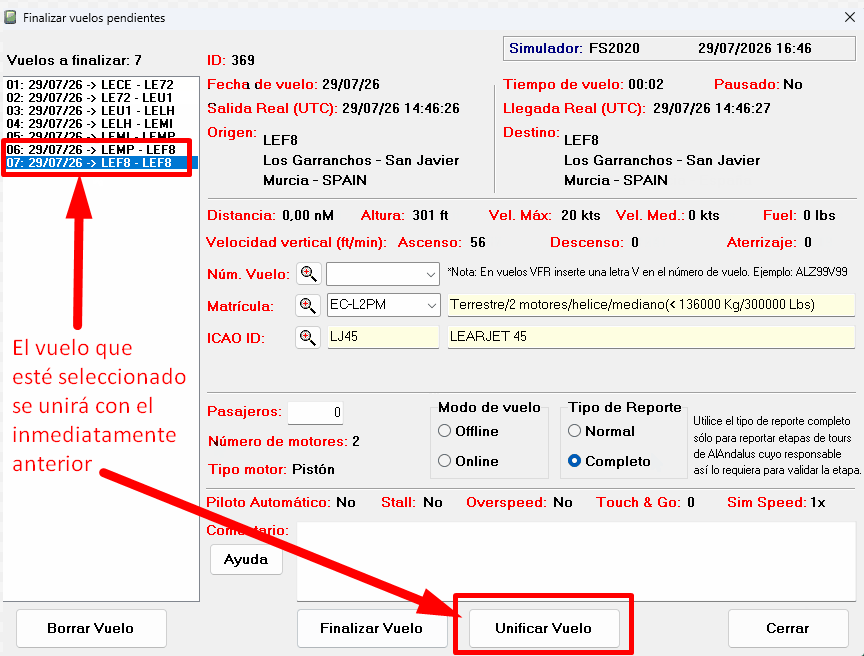Click the Finalizar Vuelo button
864x656 pixels.
[371, 628]
